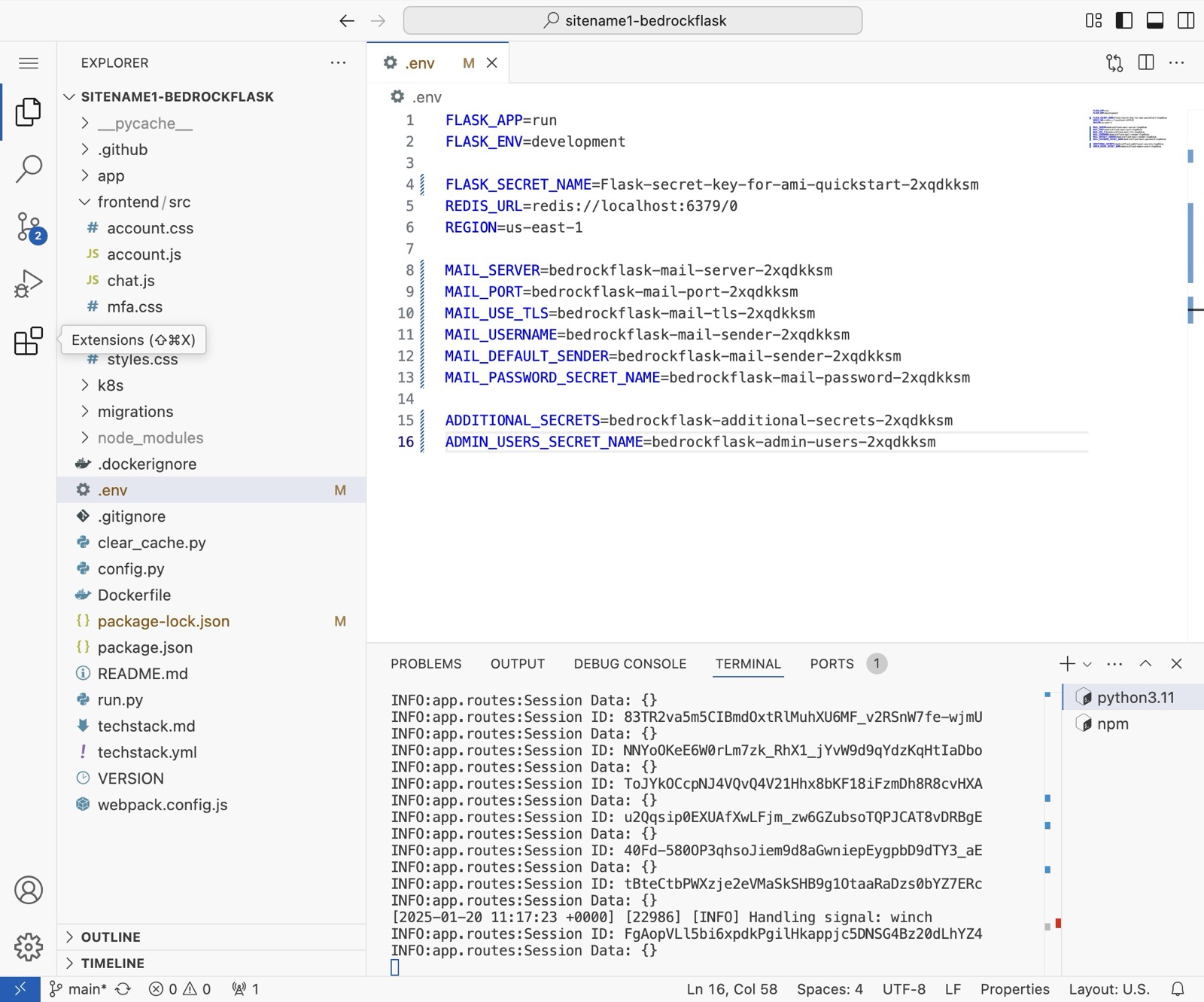Open the Explorer view in activity bar

[29, 112]
